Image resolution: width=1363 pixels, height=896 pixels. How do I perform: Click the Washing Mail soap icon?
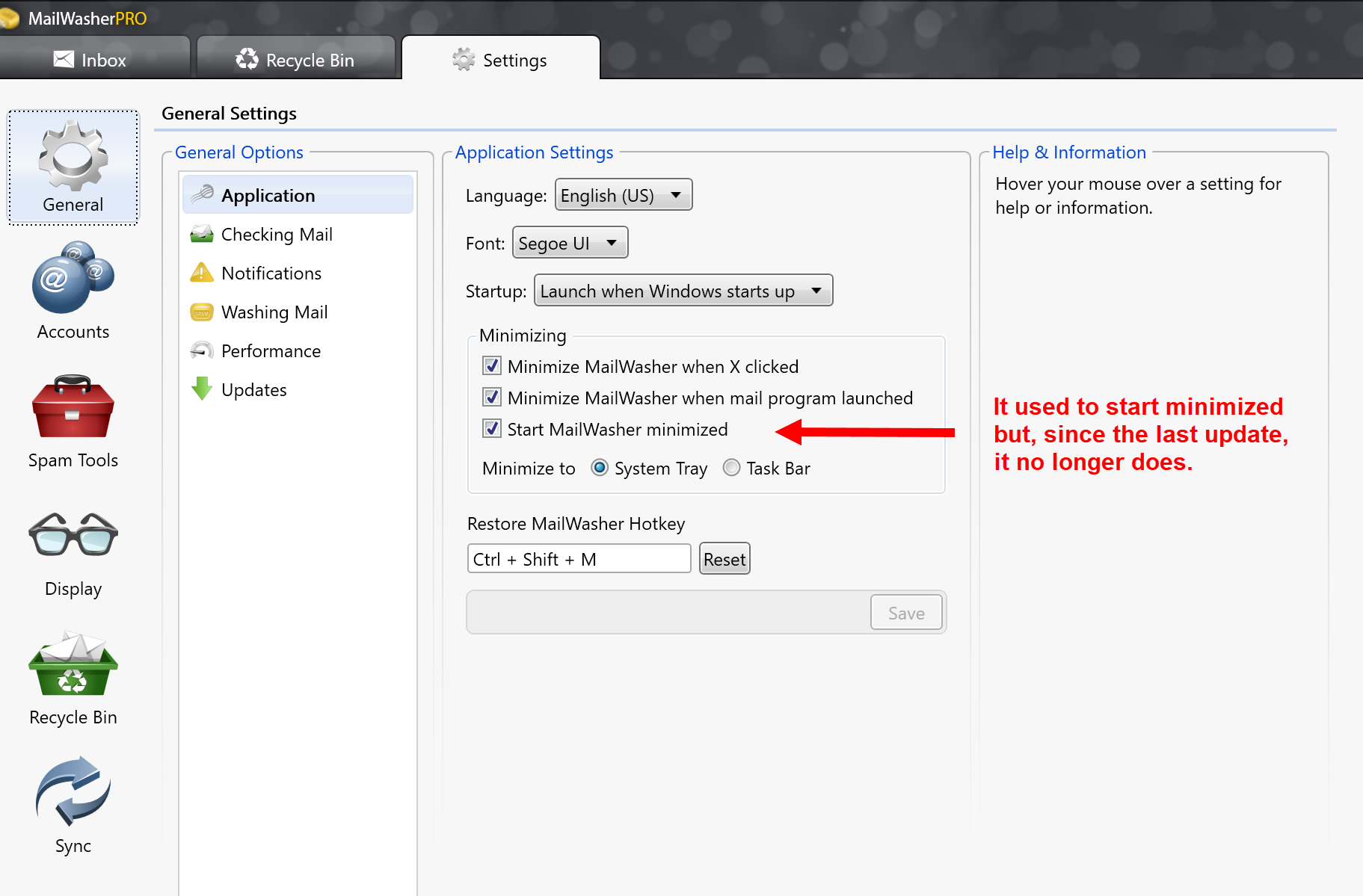(202, 312)
